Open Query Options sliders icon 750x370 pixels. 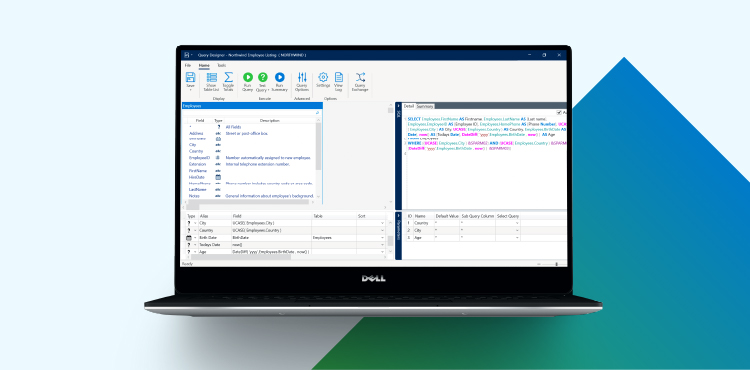pos(302,77)
